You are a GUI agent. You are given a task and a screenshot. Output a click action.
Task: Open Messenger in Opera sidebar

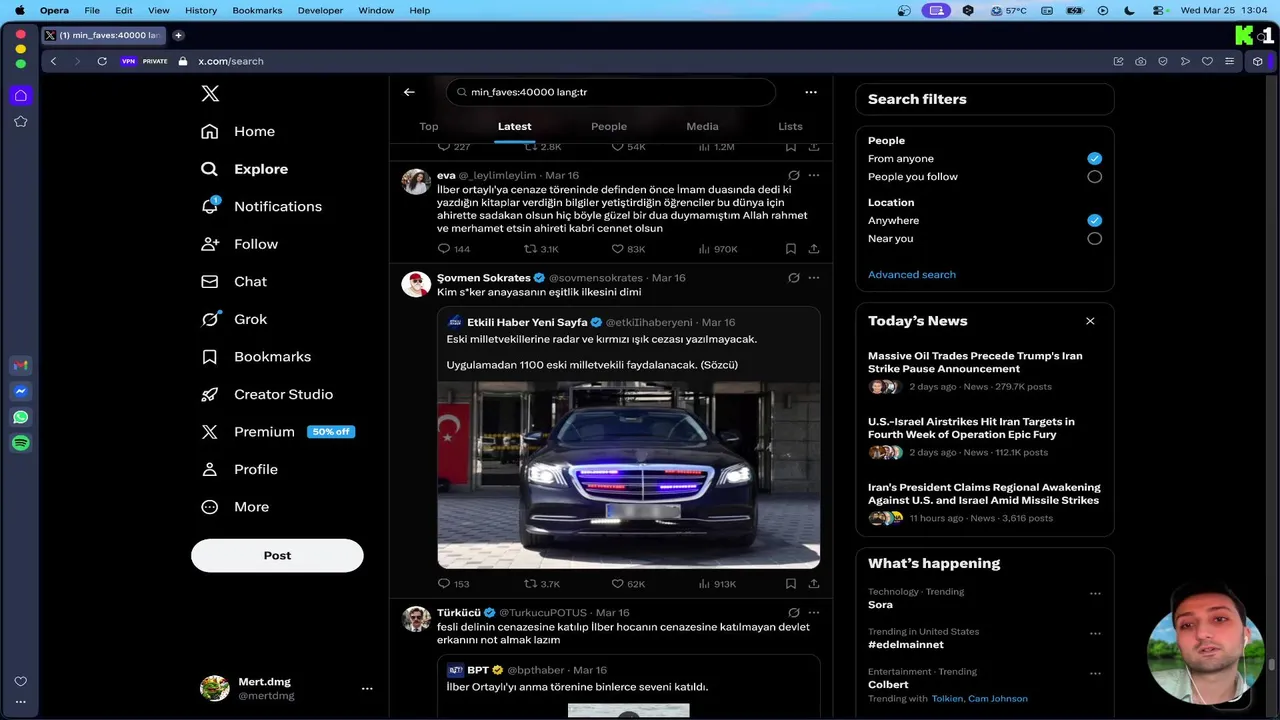[21, 391]
